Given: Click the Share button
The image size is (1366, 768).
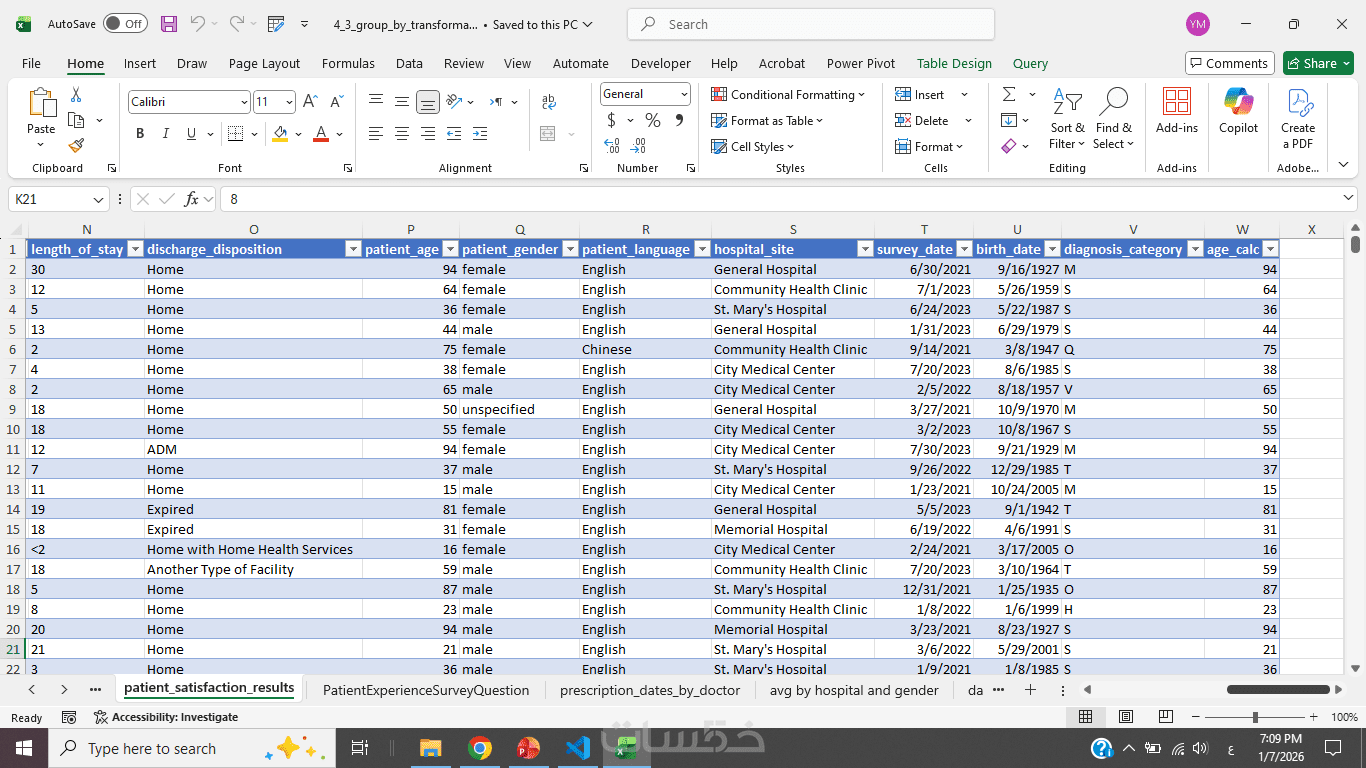Looking at the screenshot, I should point(1318,63).
